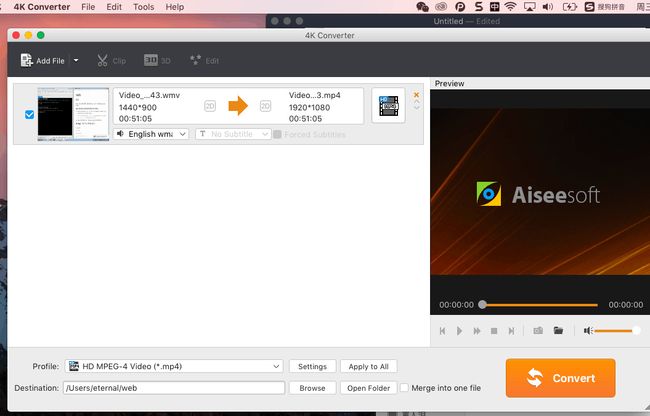The width and height of the screenshot is (650, 416).
Task: Click the Settings button
Action: (x=313, y=366)
